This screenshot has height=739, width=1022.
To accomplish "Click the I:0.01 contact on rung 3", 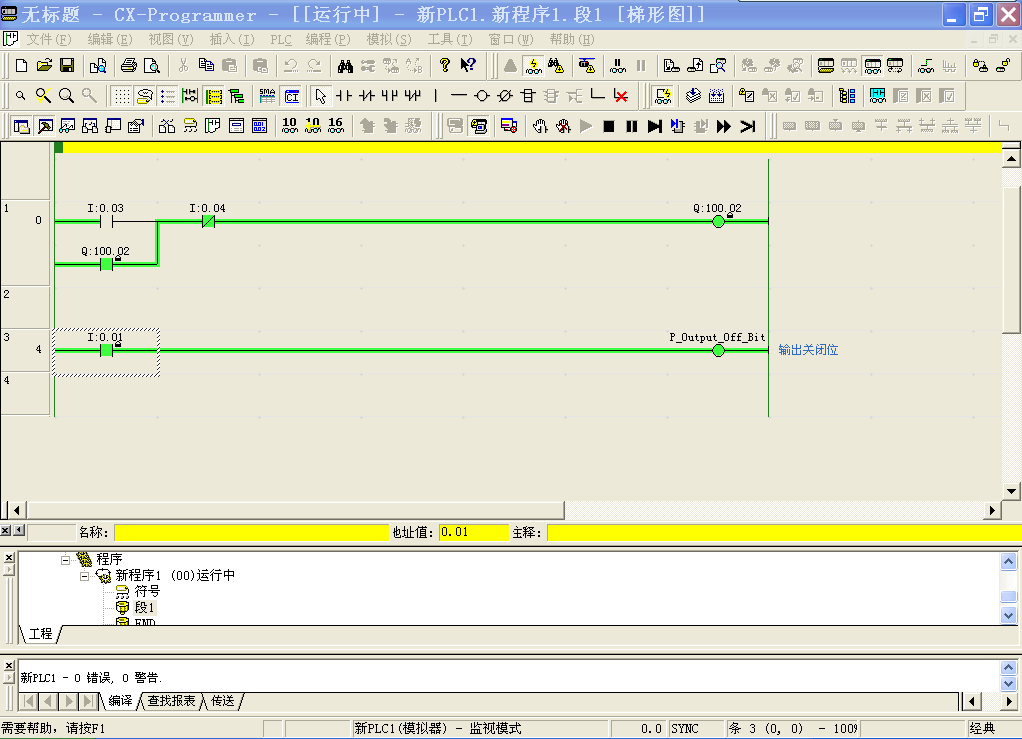I will 106,350.
